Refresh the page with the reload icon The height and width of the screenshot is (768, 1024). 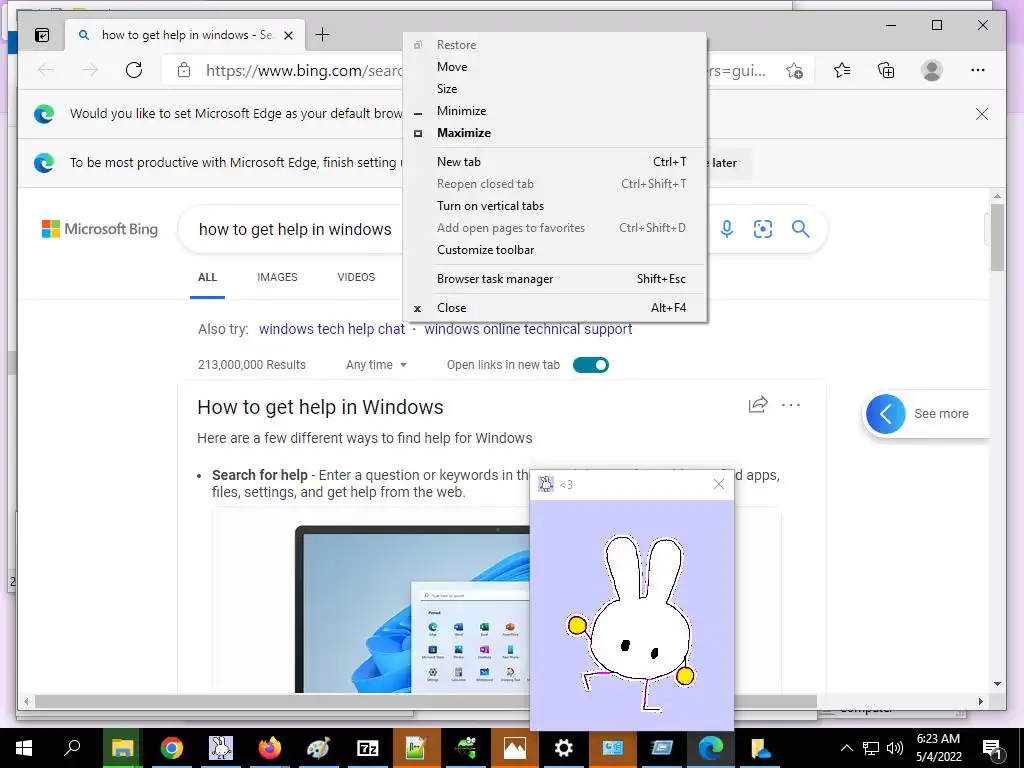click(134, 70)
